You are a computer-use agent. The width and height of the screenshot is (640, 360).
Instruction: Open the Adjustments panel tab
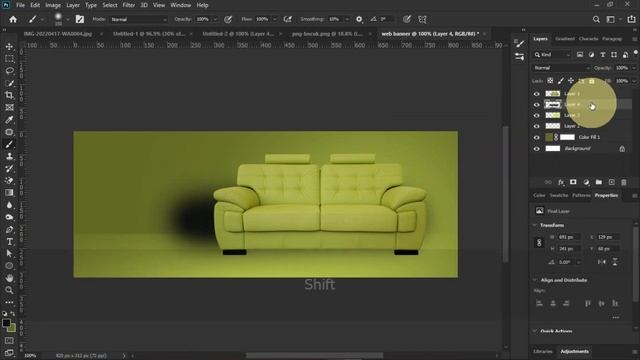click(574, 351)
